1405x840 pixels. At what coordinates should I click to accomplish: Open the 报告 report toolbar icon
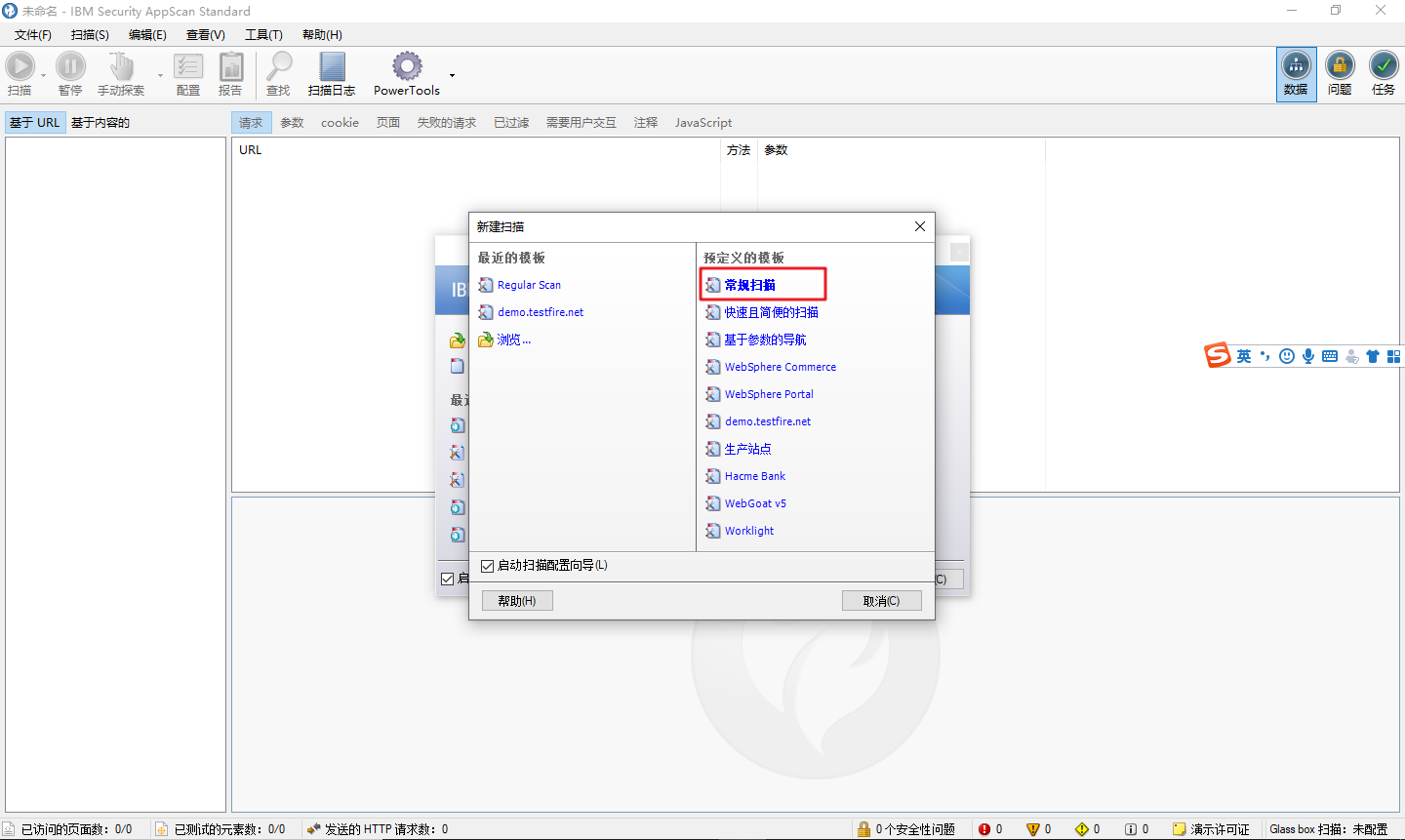[231, 66]
